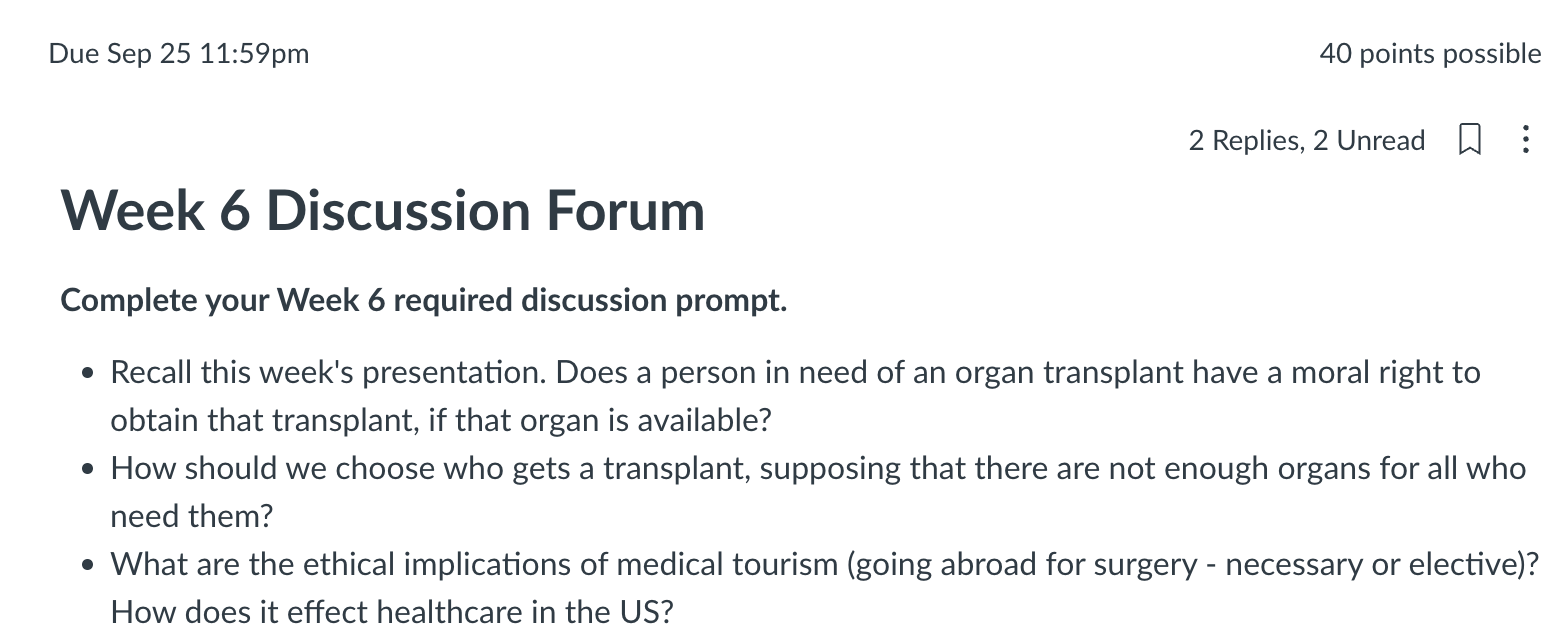Click the 'Week 6 Discussion Forum' heading
The width and height of the screenshot is (1562, 638).
click(x=383, y=211)
